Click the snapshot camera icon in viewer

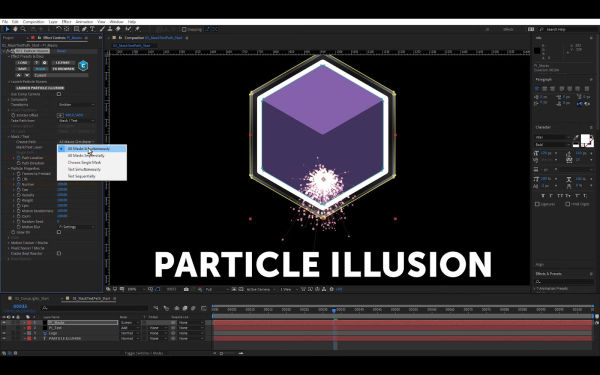(186, 289)
